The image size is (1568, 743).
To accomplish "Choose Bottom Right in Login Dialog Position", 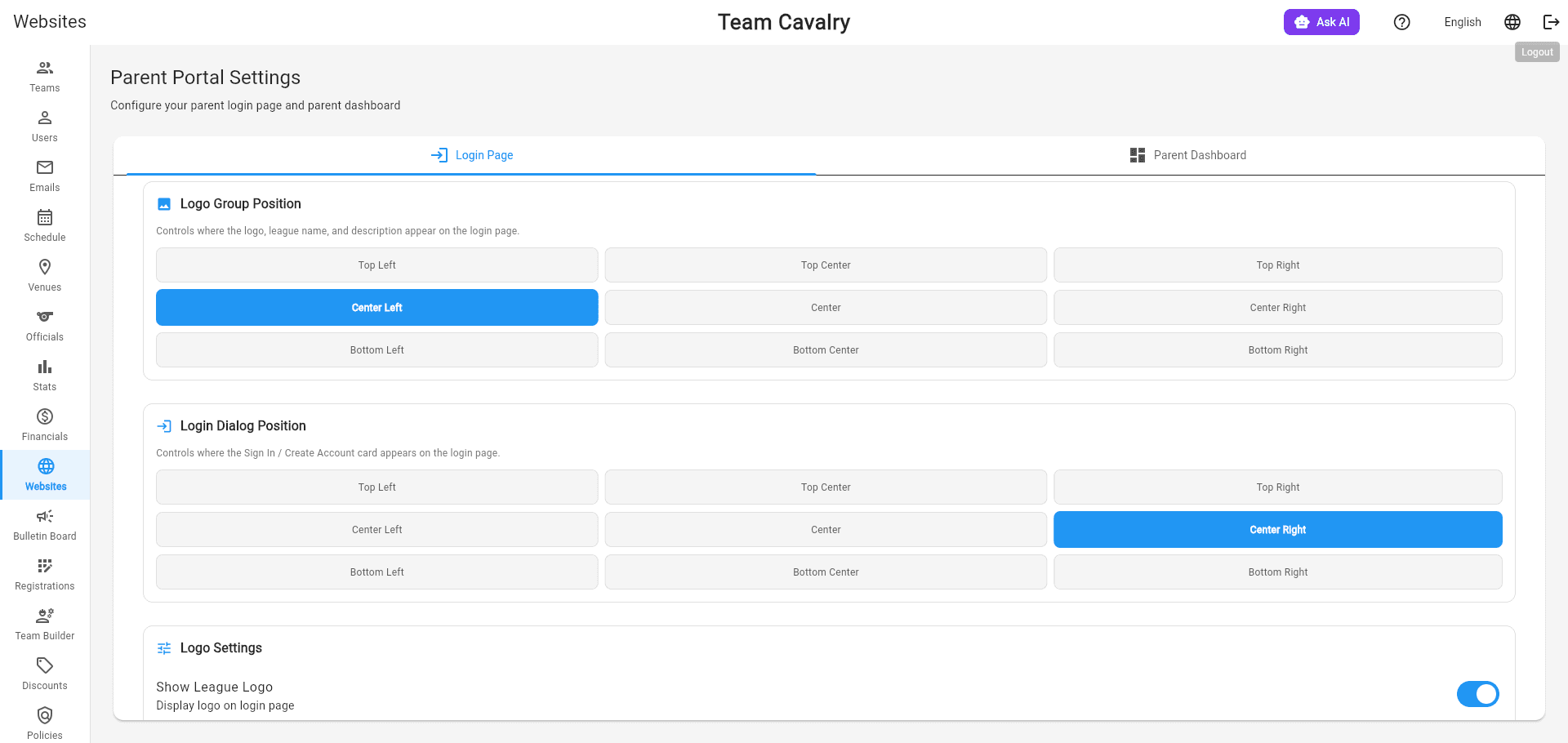I will [x=1278, y=572].
